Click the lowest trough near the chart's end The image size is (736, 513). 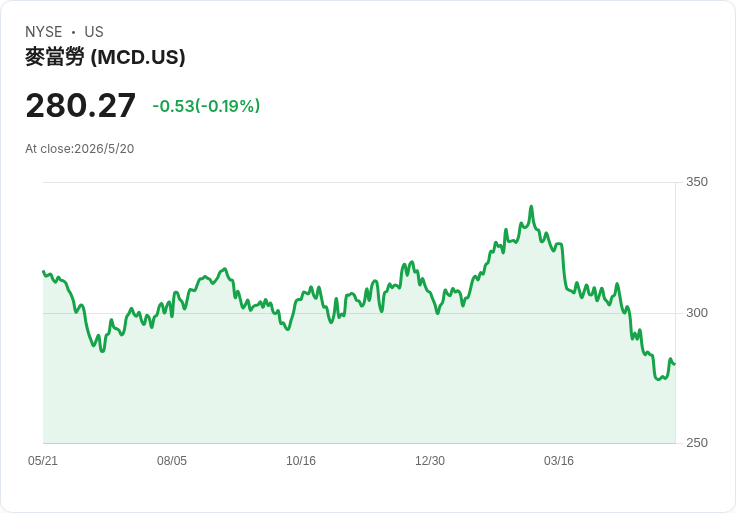(658, 379)
